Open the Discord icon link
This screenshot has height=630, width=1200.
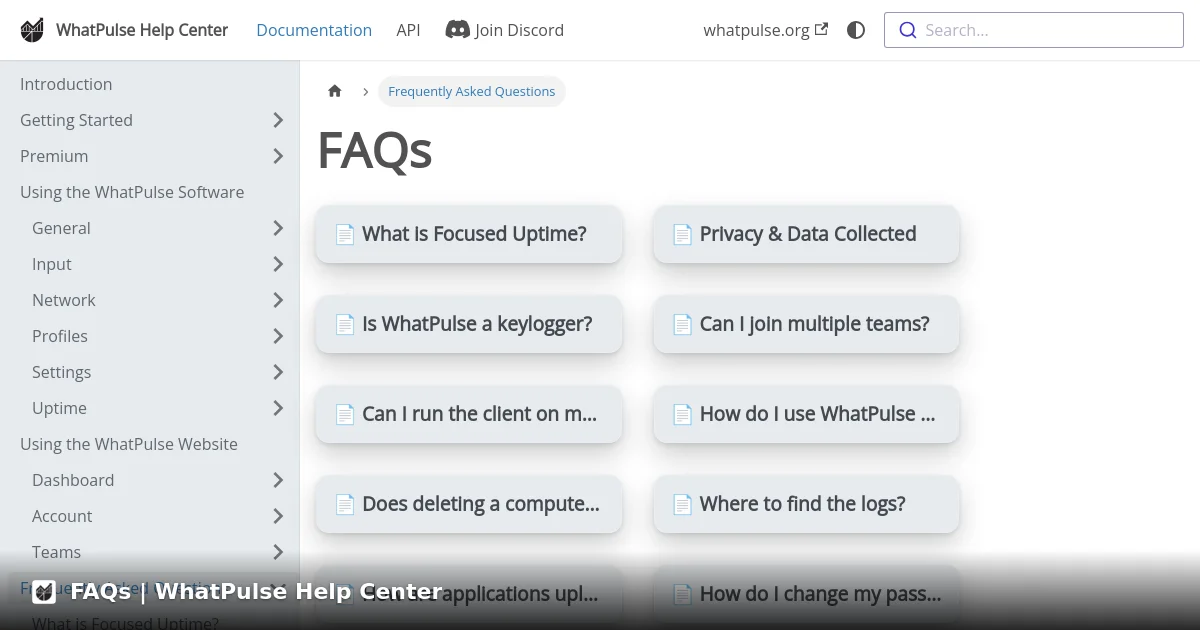[x=457, y=30]
